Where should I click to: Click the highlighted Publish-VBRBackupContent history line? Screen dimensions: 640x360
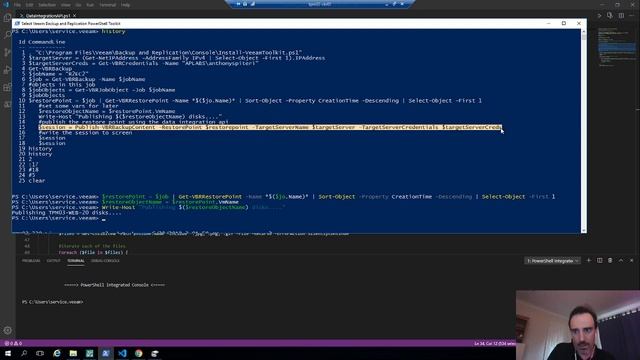[270, 127]
